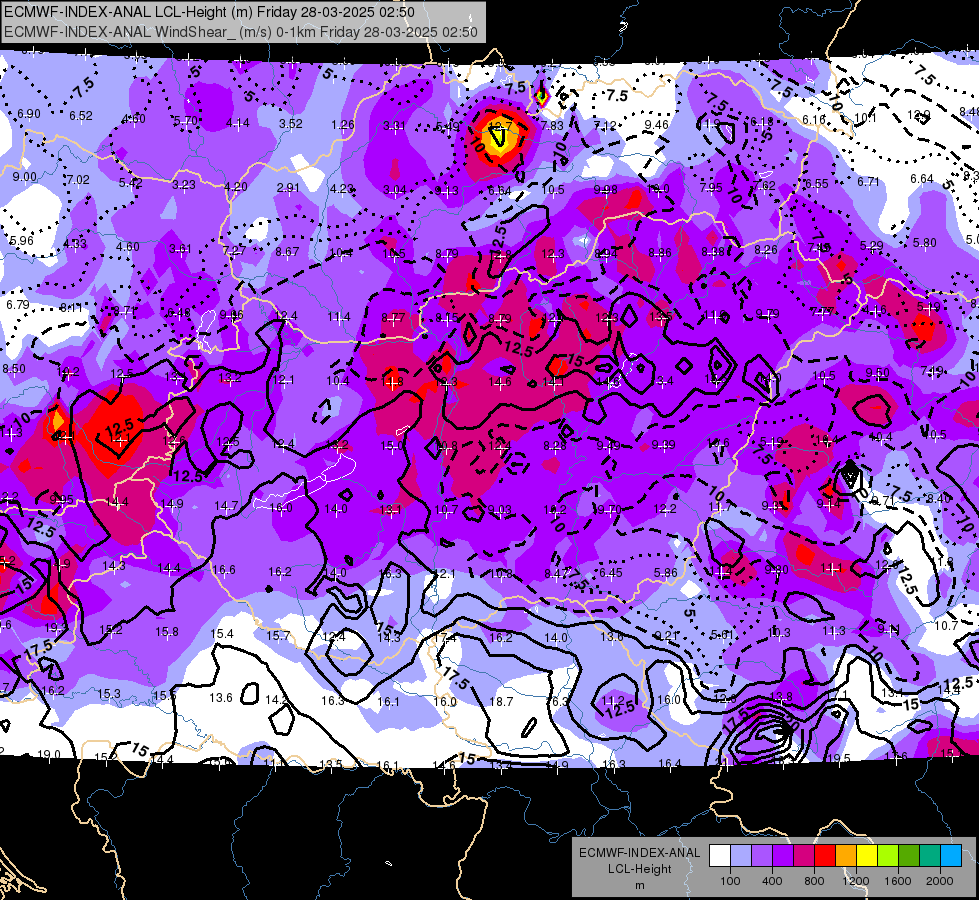Click the legend tick label '800'
The width and height of the screenshot is (979, 900).
pyautogui.click(x=814, y=881)
